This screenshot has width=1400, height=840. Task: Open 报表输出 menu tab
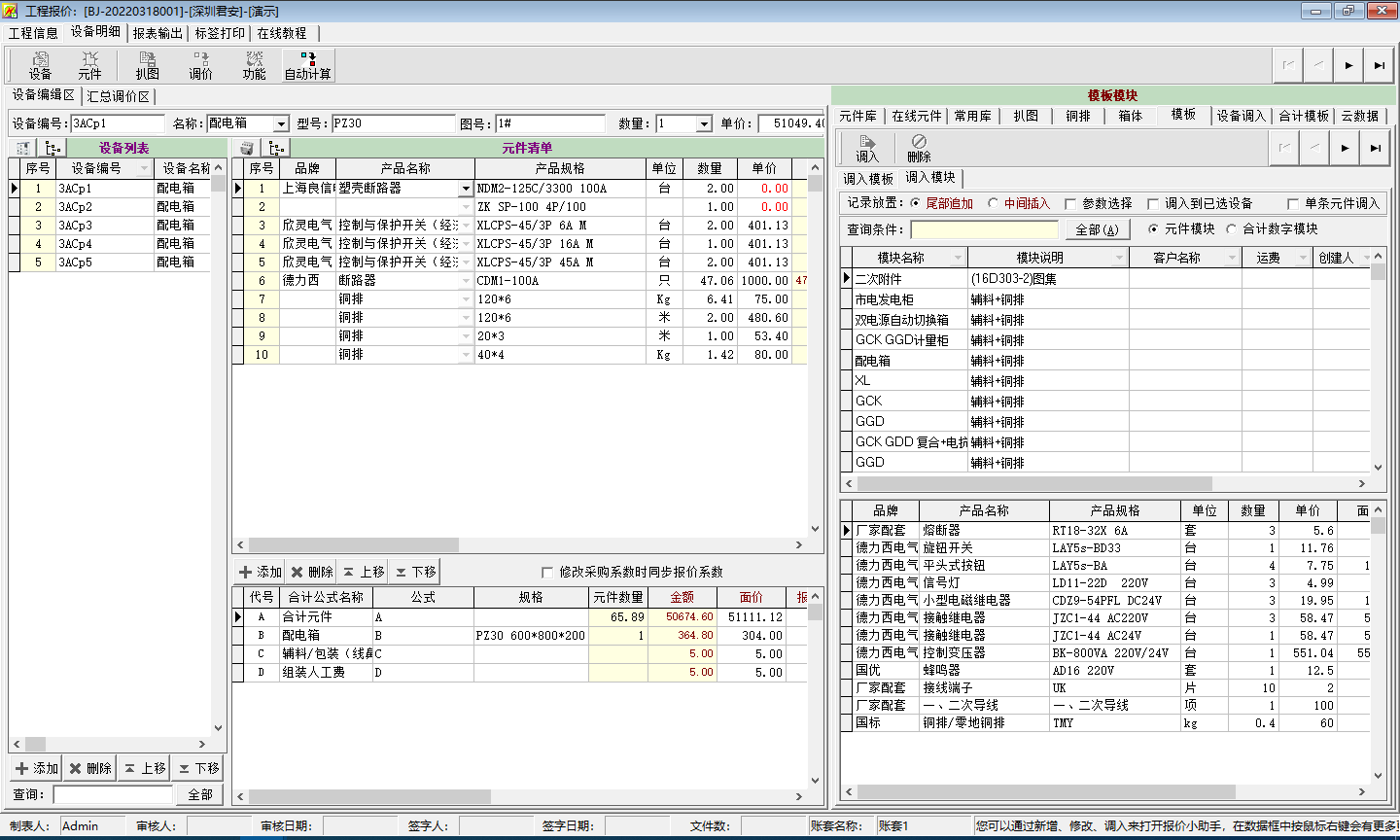[x=157, y=33]
